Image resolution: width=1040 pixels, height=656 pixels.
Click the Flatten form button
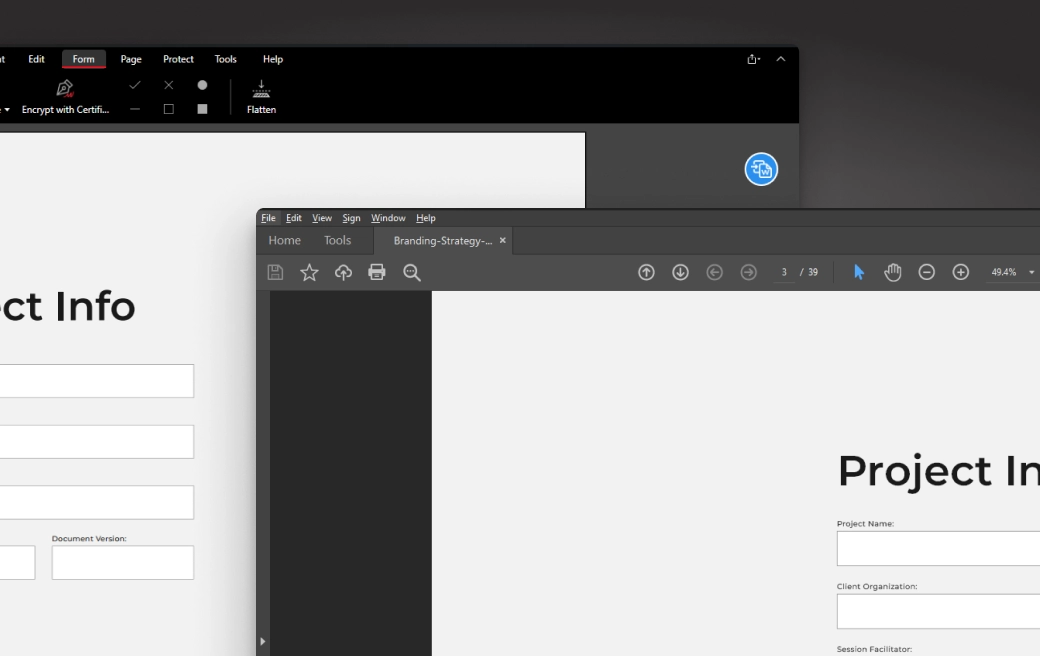[x=261, y=98]
